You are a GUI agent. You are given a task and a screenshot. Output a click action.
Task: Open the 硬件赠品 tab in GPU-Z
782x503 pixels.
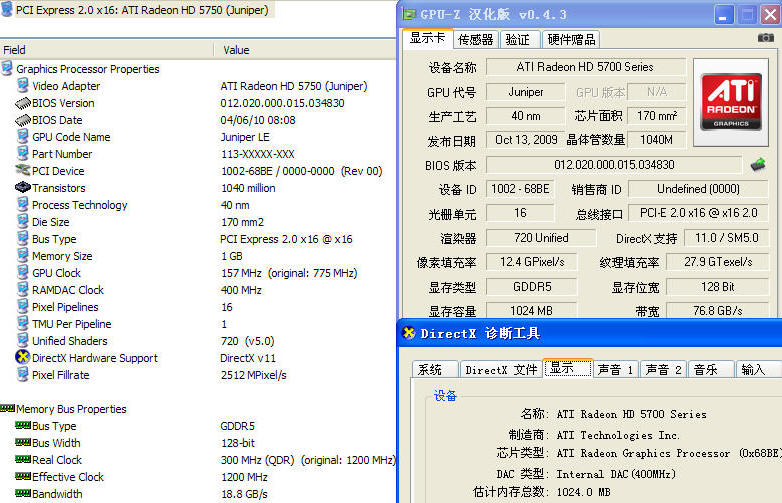pos(572,39)
